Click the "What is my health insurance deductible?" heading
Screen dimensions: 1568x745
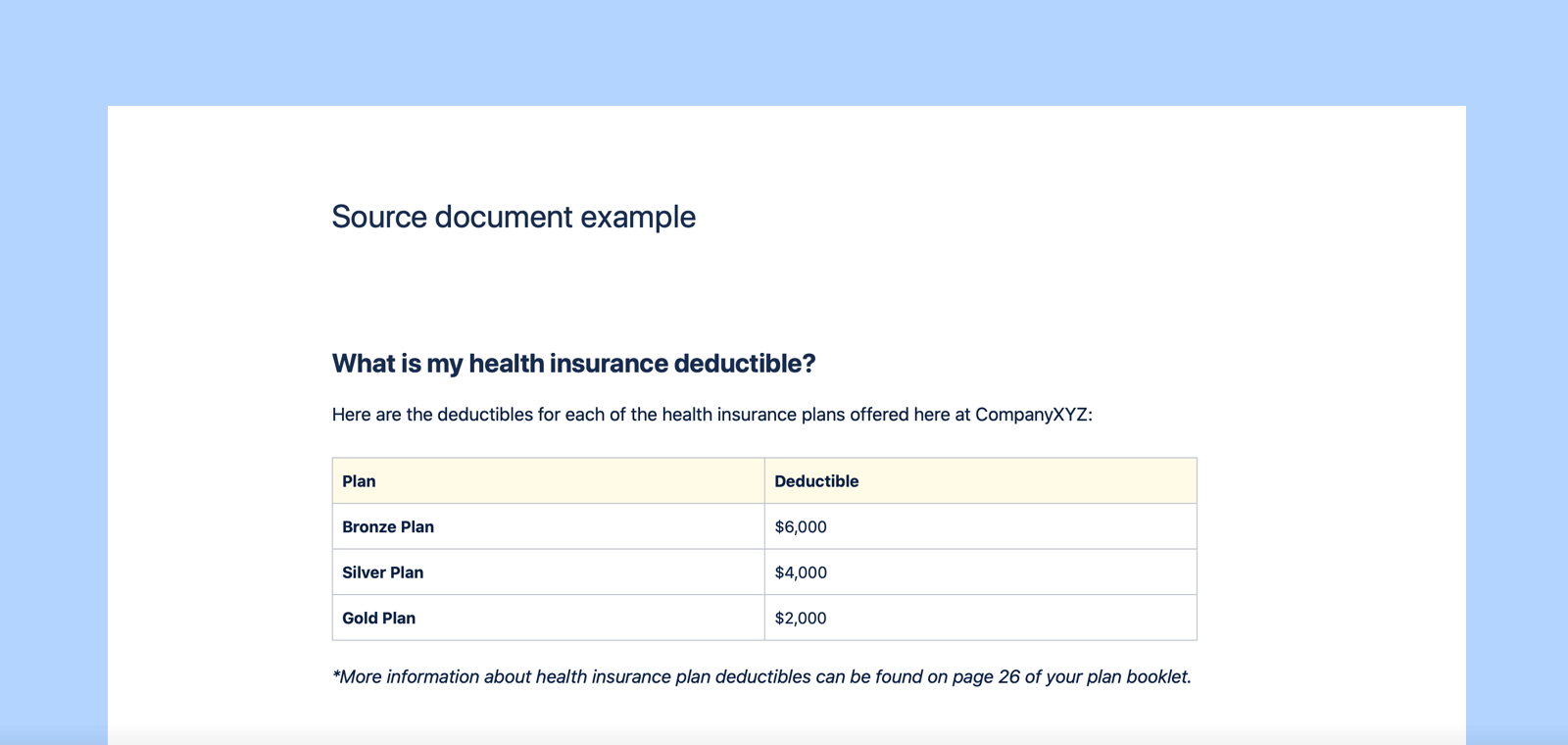573,364
